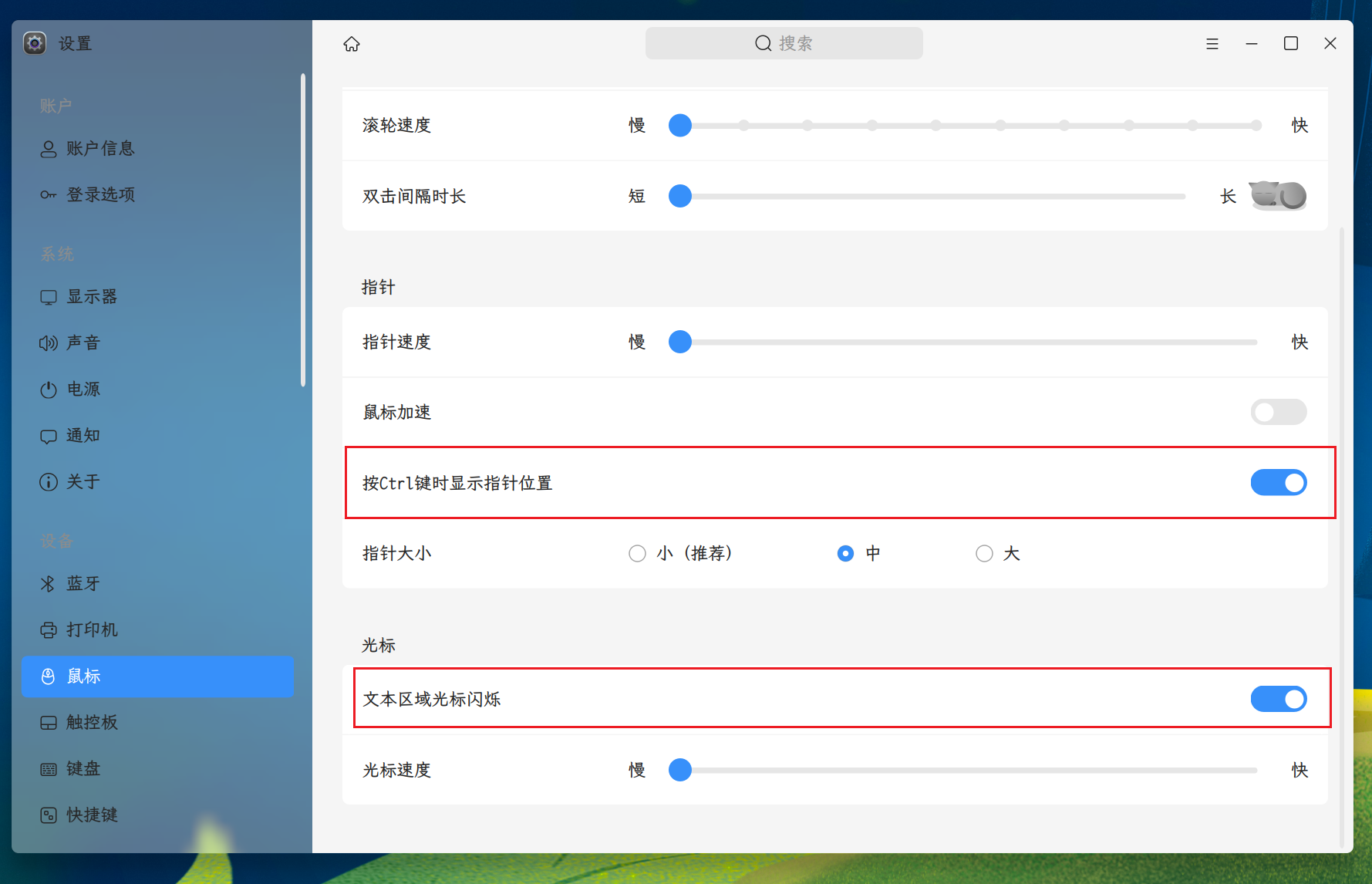Open the hamburger menu icon
Viewport: 1372px width, 884px height.
(x=1212, y=44)
